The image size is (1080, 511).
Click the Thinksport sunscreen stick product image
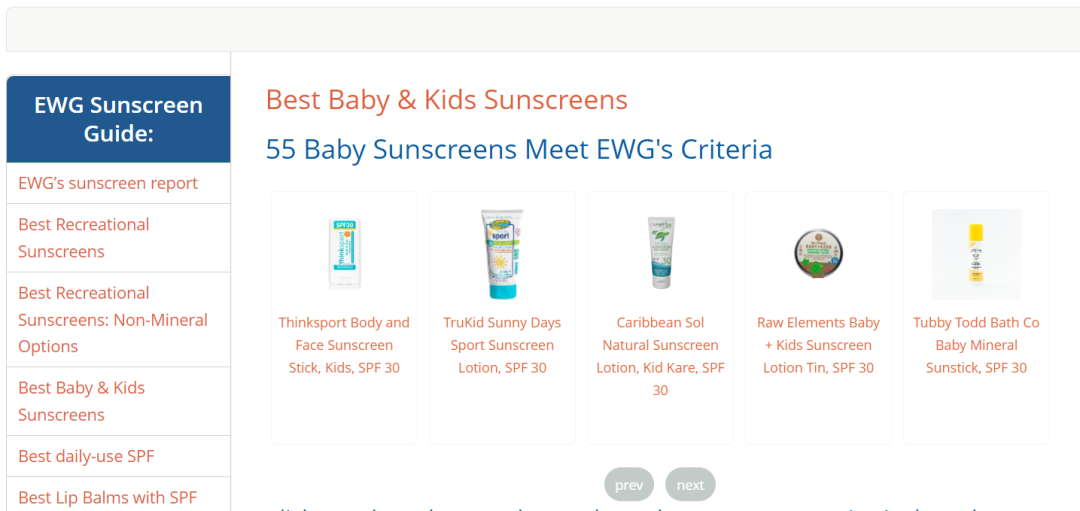344,253
